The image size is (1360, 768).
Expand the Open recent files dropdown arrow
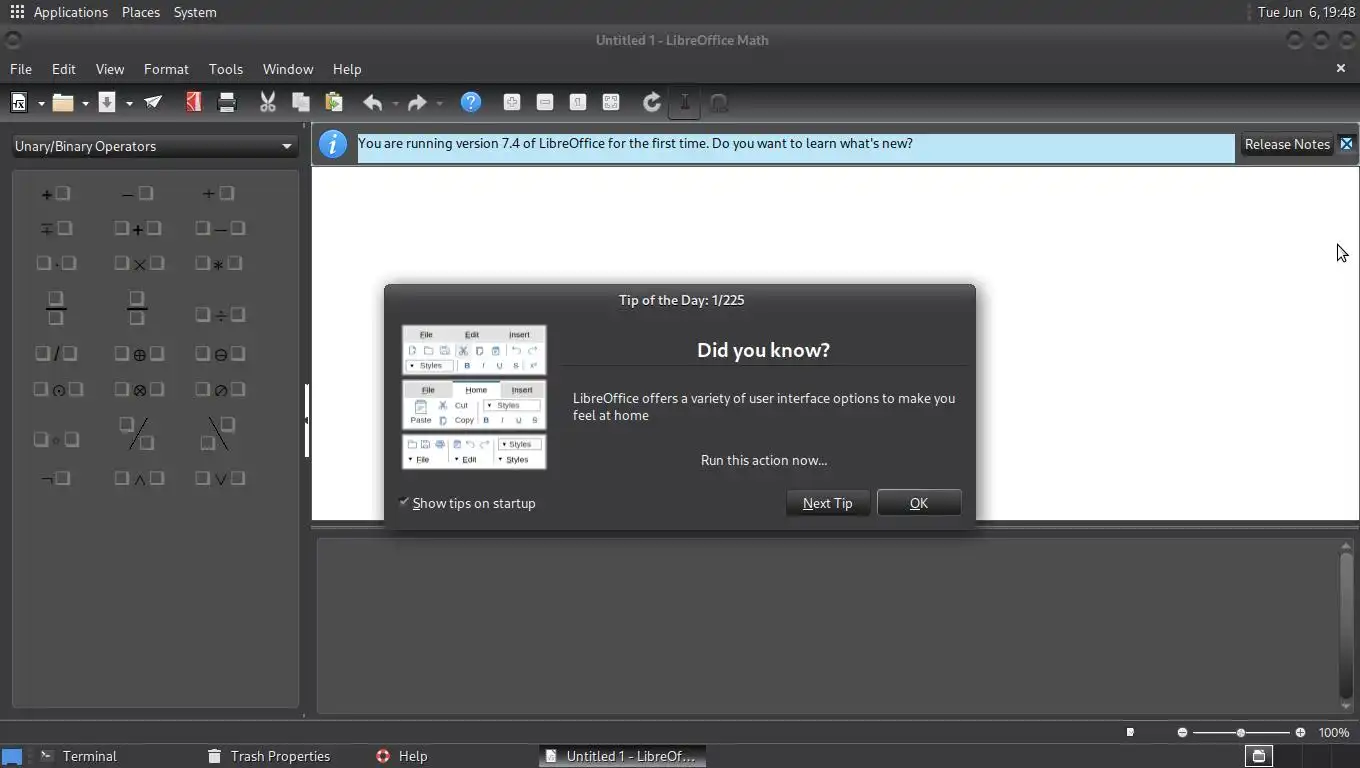click(85, 103)
